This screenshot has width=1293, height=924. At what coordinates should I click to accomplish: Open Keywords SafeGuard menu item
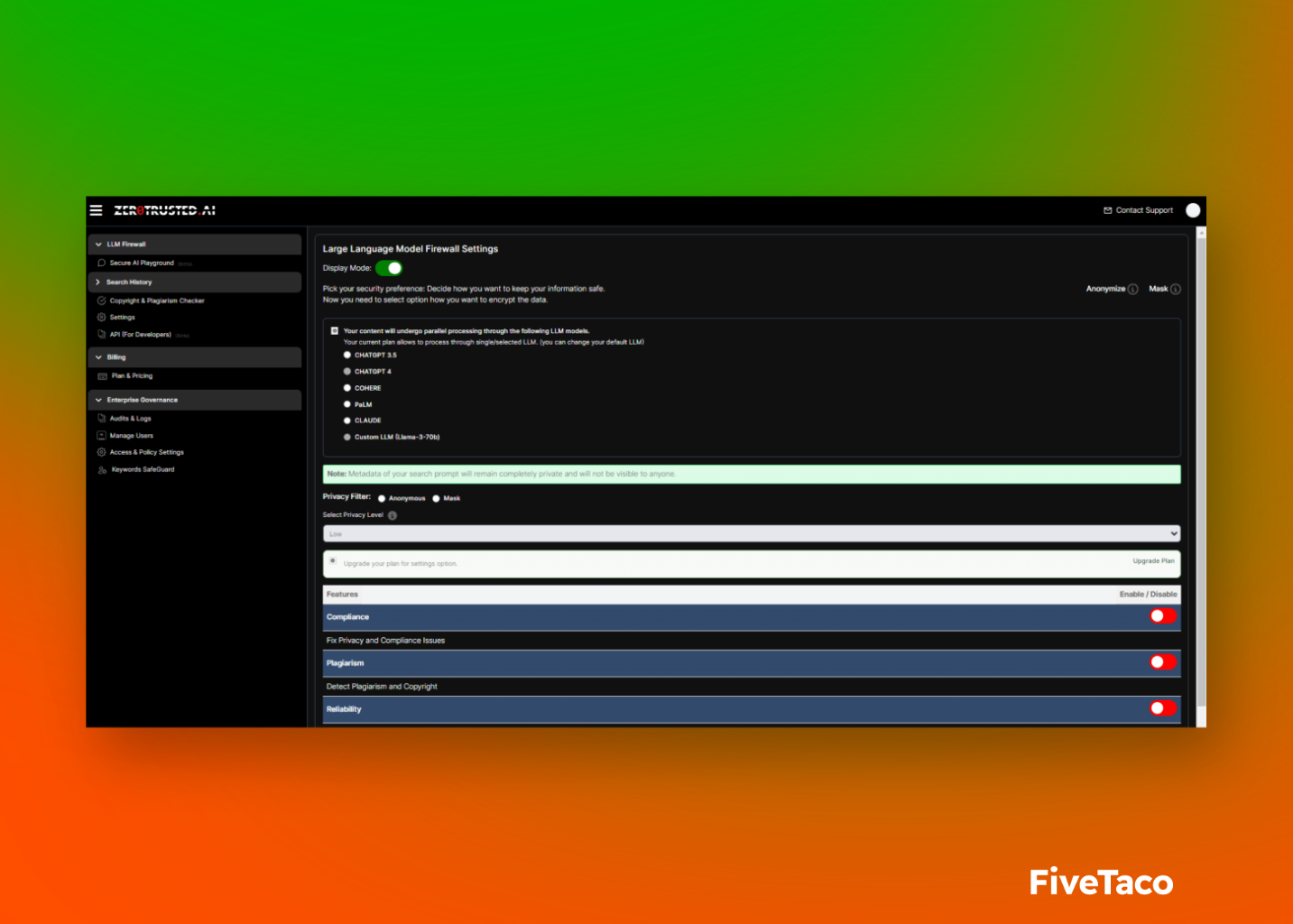point(143,469)
